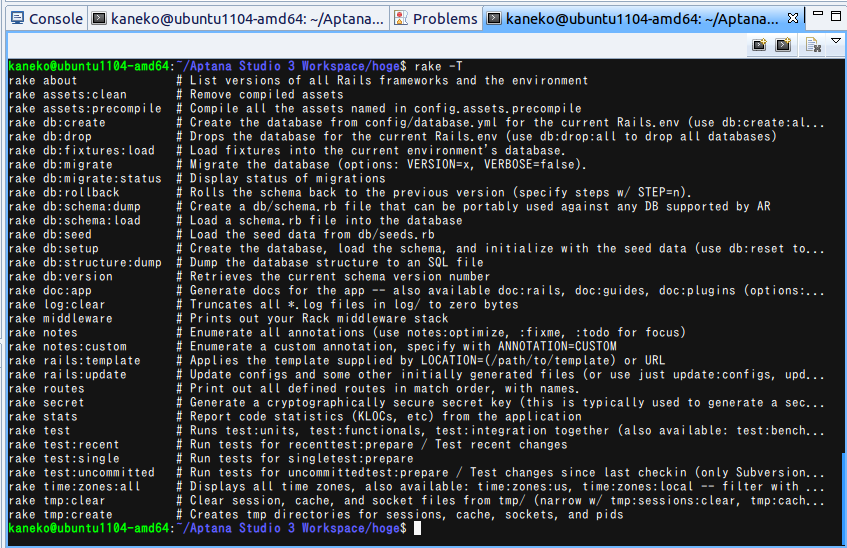Click the Problems tab icon
Viewport: 847px width, 548px height.
[401, 19]
